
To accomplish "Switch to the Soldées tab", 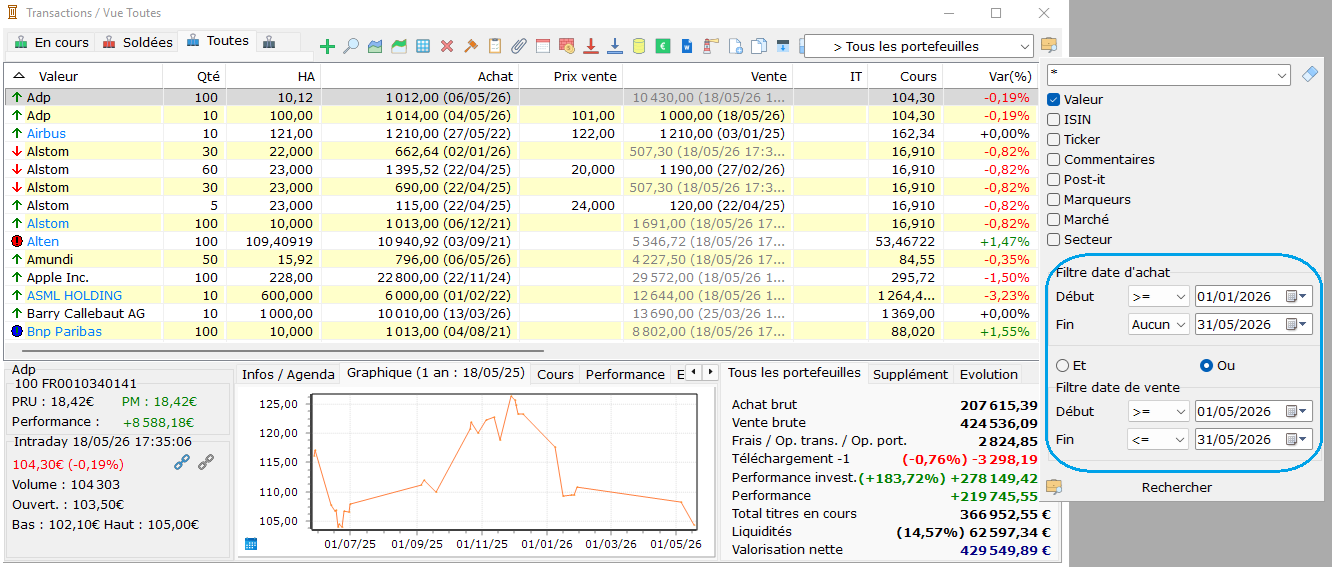I will (137, 43).
